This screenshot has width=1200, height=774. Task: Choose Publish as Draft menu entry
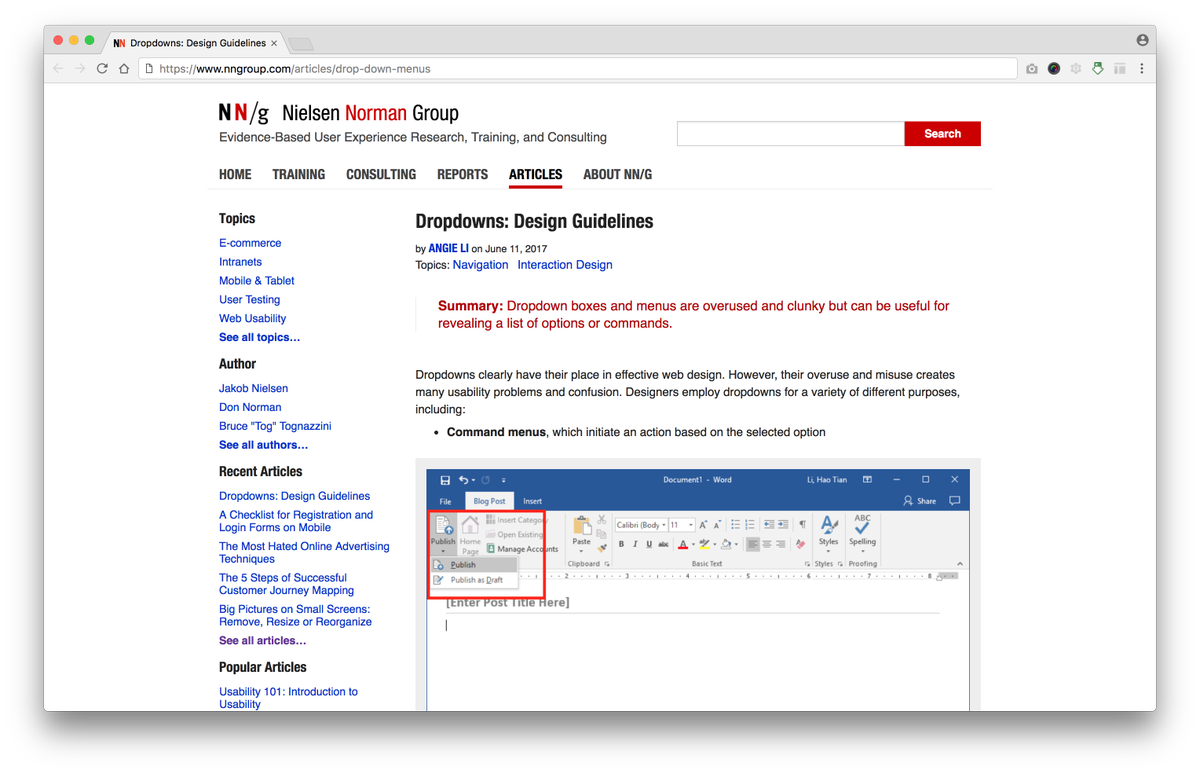(475, 580)
